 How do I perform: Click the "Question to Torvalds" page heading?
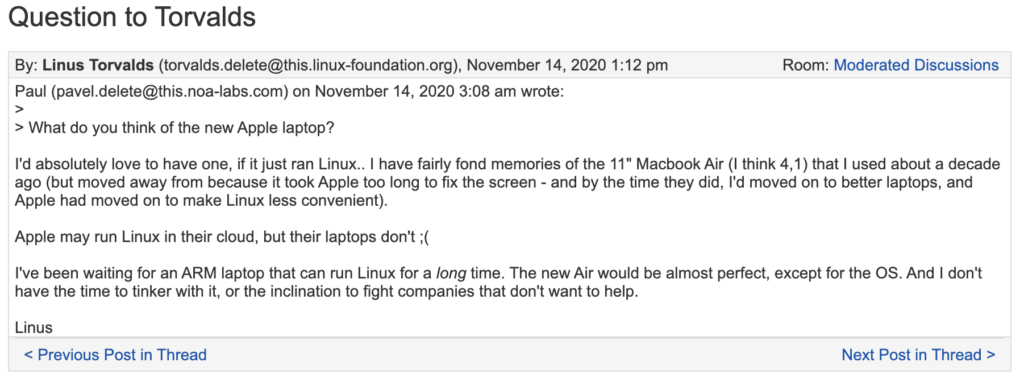(x=132, y=18)
